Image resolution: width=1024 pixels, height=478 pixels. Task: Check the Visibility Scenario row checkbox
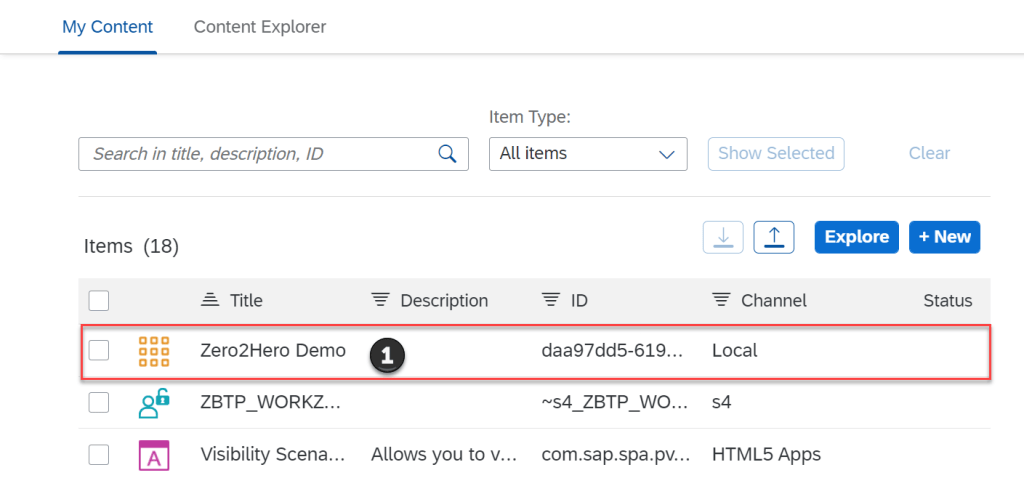(99, 455)
